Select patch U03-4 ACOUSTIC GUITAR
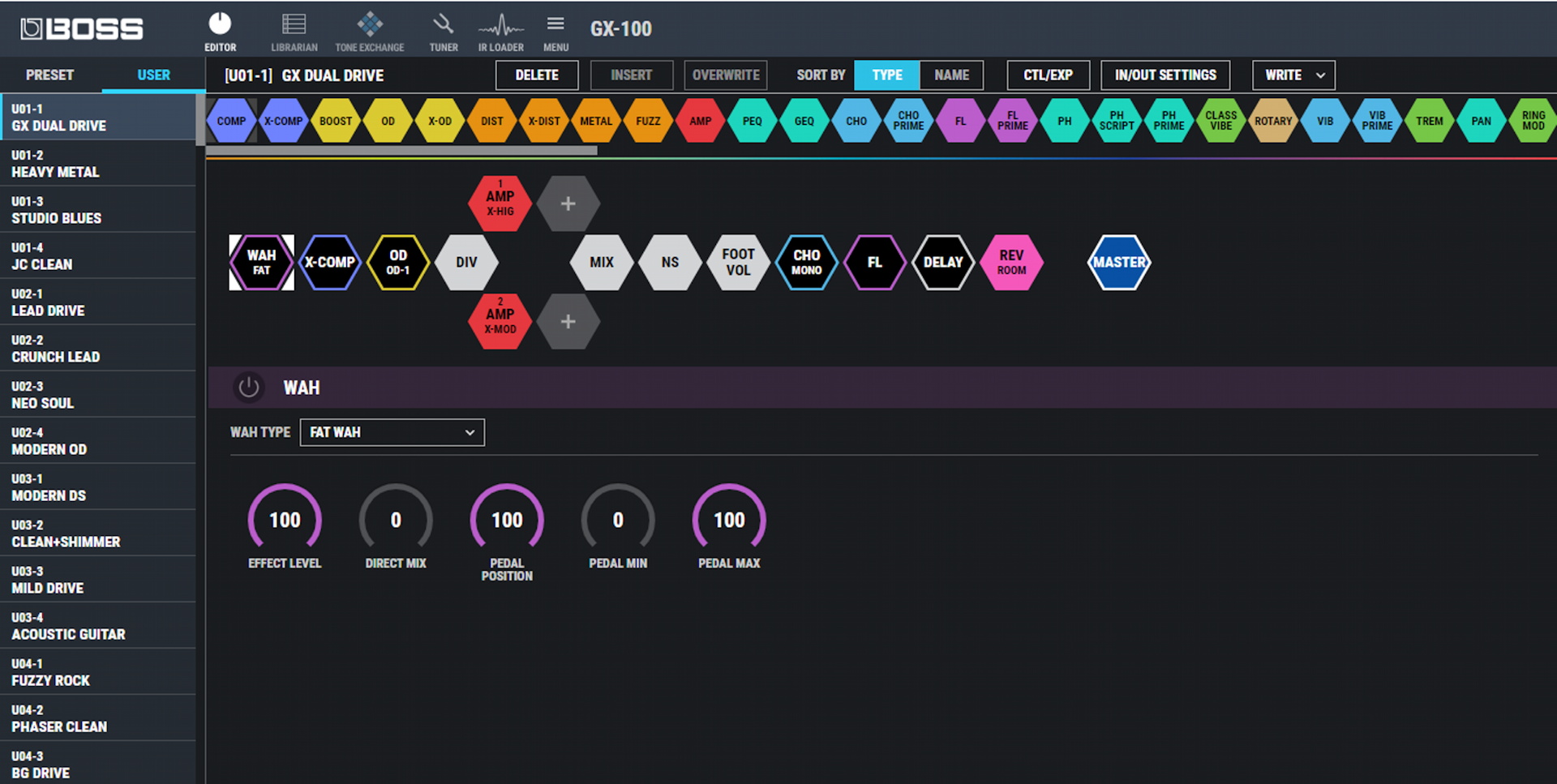Viewport: 1557px width, 784px height. pos(97,625)
